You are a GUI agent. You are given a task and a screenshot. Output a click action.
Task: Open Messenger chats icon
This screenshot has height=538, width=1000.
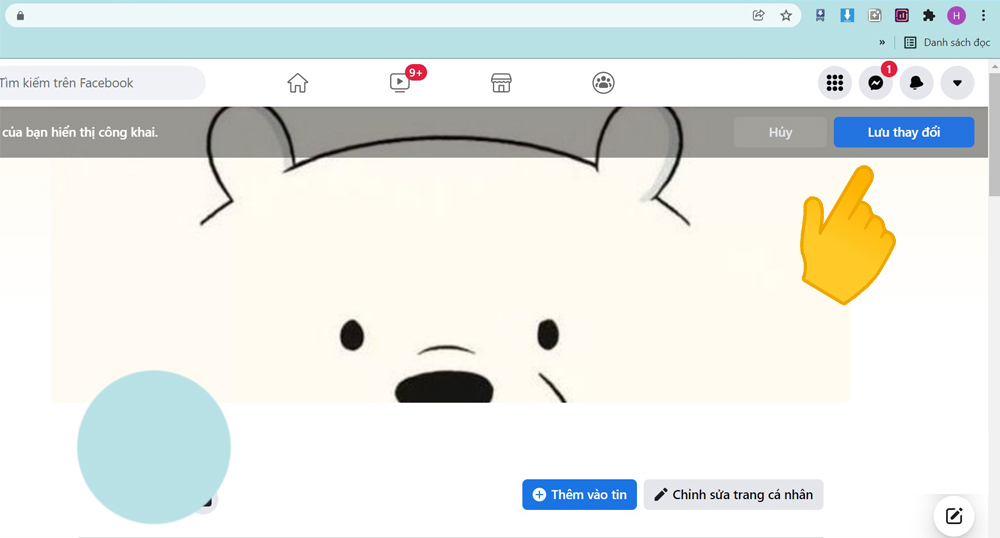[x=875, y=83]
